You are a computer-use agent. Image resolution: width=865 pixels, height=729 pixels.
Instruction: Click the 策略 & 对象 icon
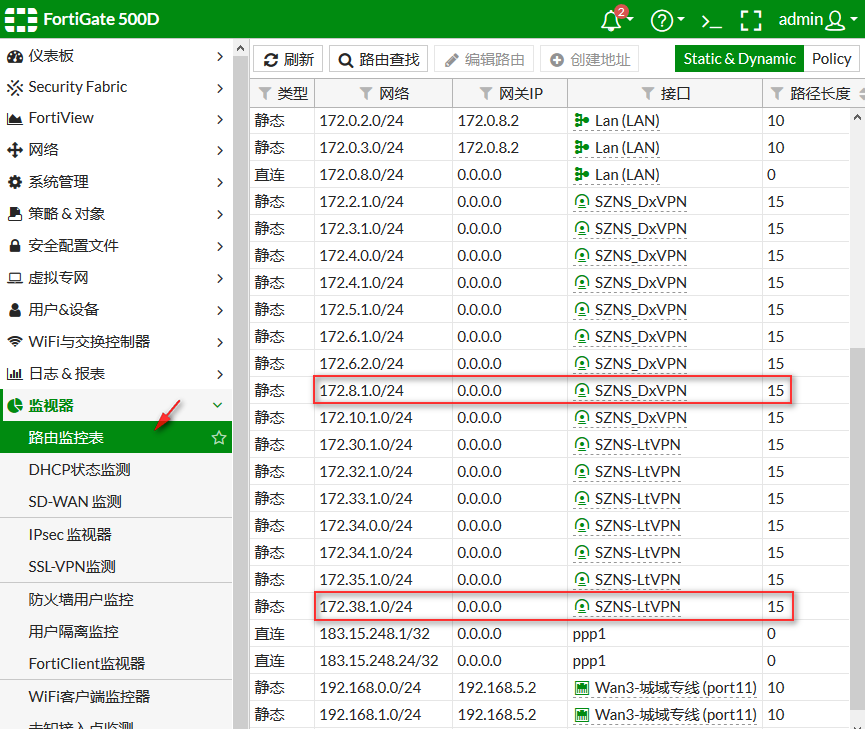(x=15, y=214)
